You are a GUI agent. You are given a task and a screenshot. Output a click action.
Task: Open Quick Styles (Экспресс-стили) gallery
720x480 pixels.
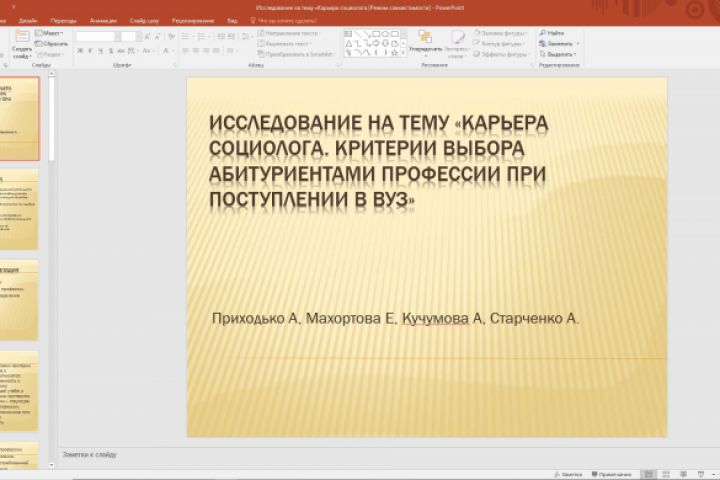click(x=456, y=44)
